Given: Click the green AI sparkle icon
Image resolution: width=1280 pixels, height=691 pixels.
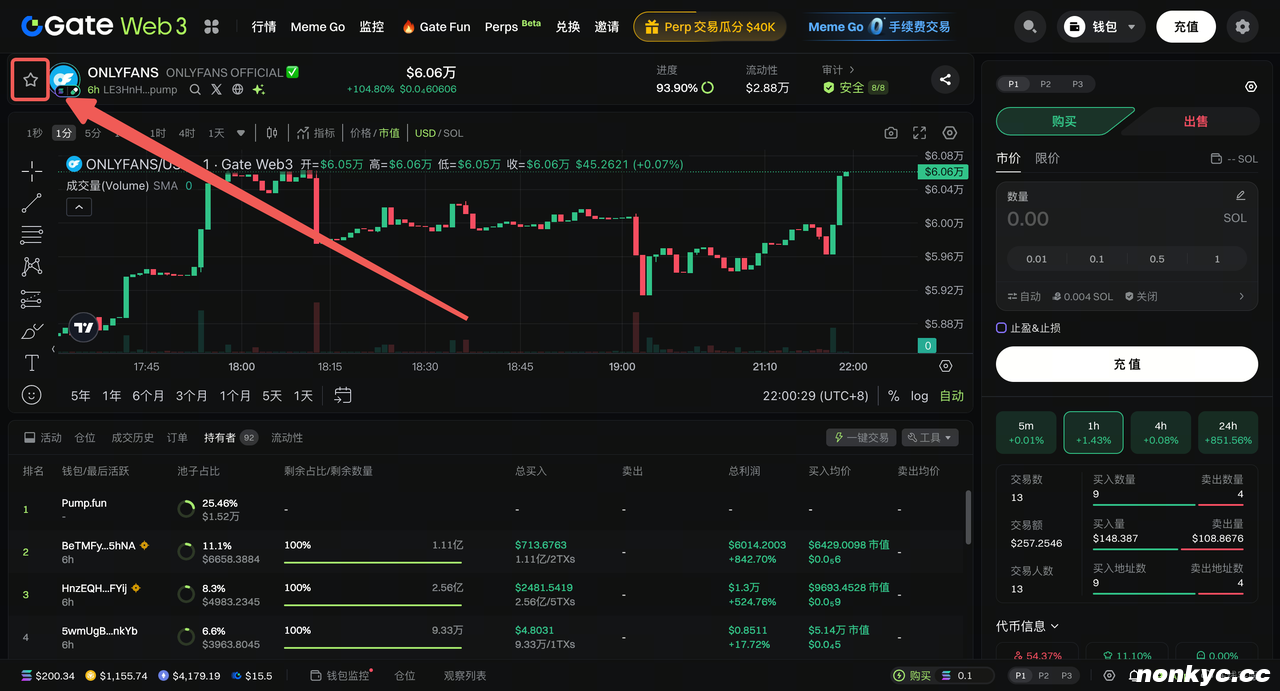Looking at the screenshot, I should coord(258,89).
